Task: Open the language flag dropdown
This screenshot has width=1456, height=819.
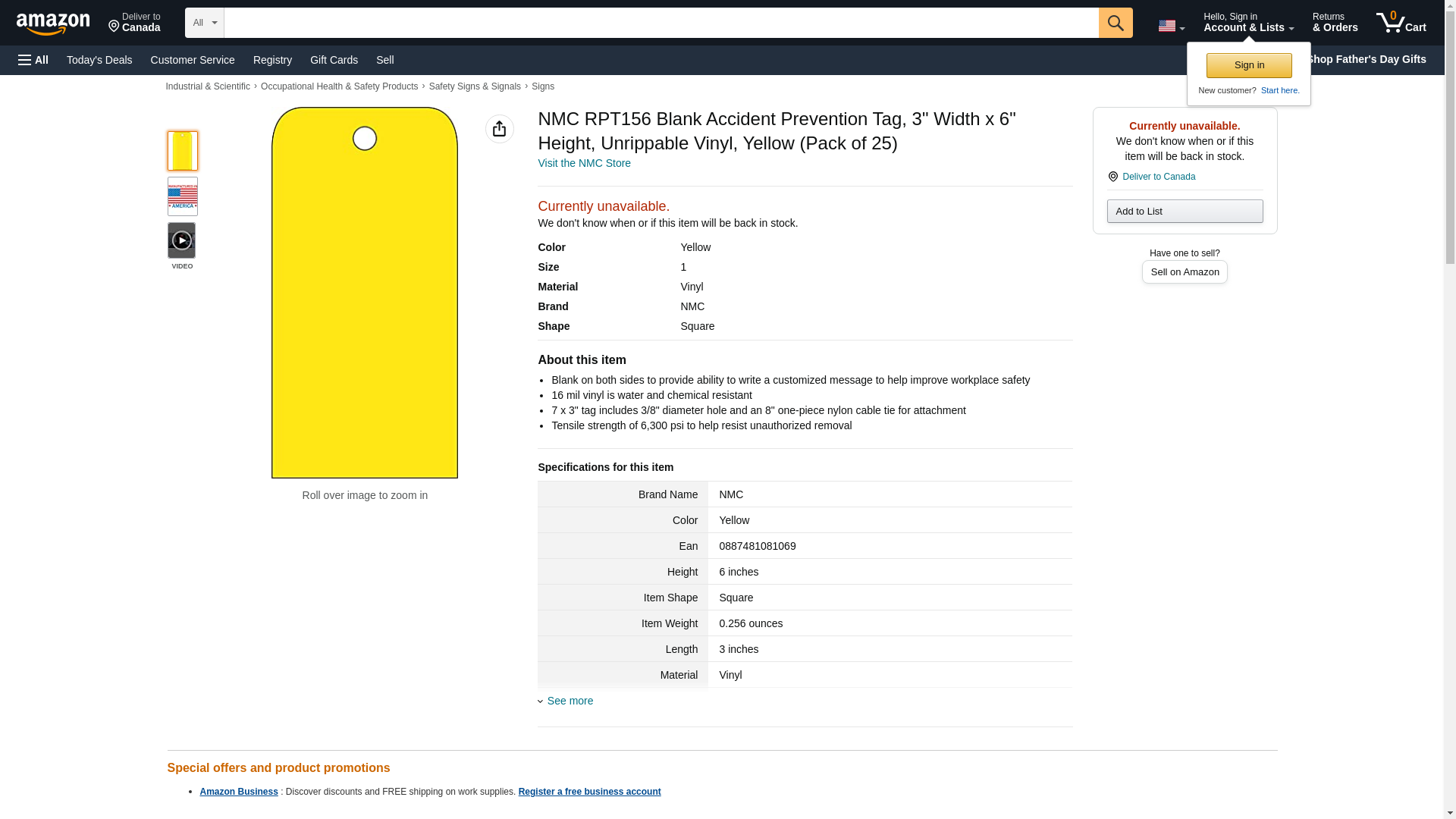Action: [1171, 26]
